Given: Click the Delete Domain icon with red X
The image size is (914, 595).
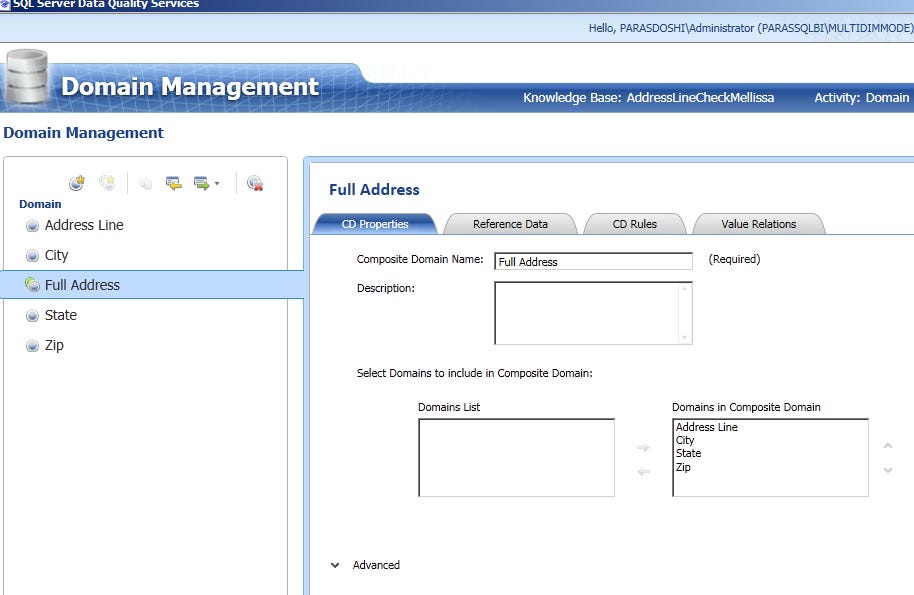Looking at the screenshot, I should [255, 183].
